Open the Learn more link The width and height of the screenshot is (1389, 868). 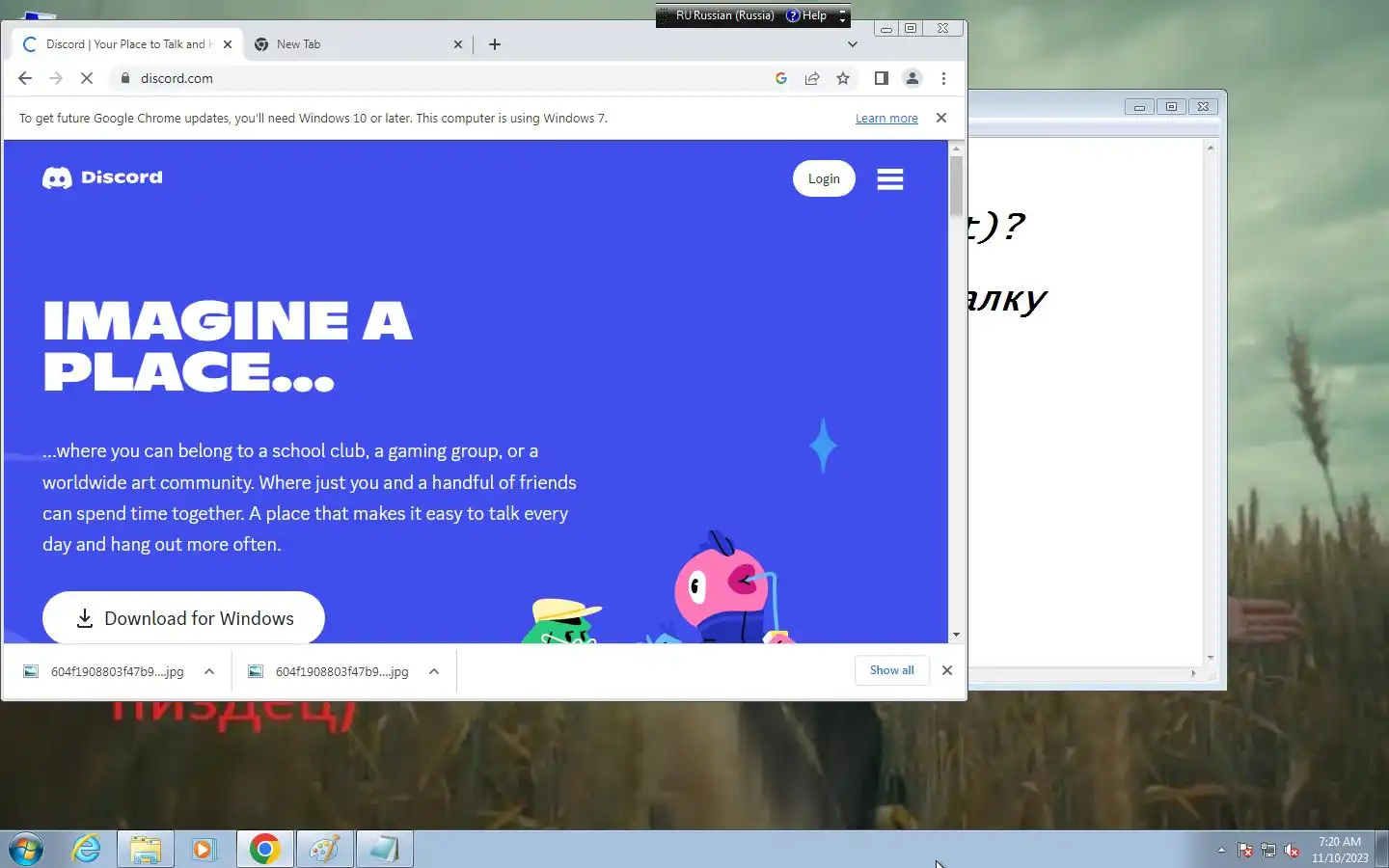click(x=886, y=119)
